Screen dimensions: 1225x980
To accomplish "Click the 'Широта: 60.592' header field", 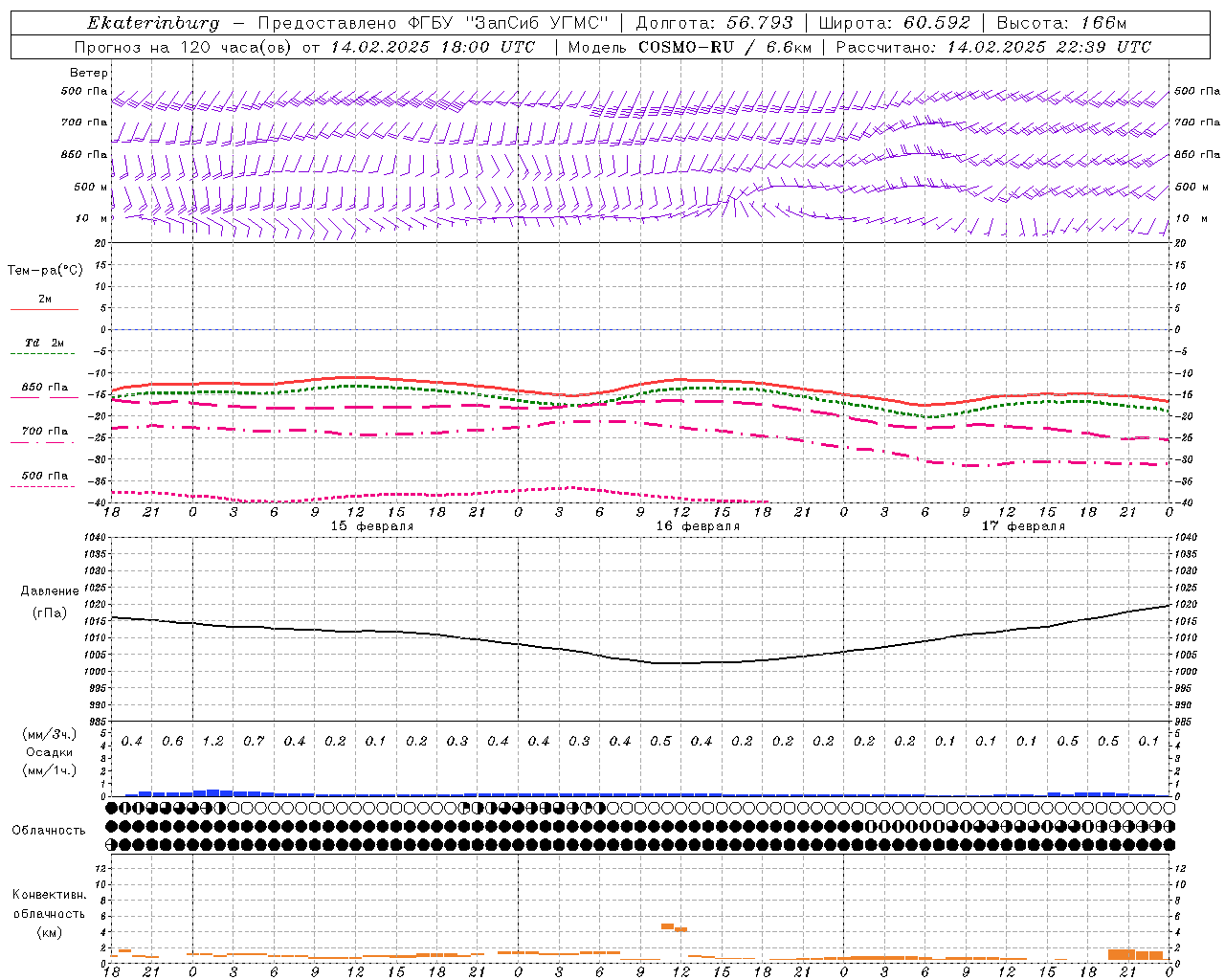I will 895,23.
